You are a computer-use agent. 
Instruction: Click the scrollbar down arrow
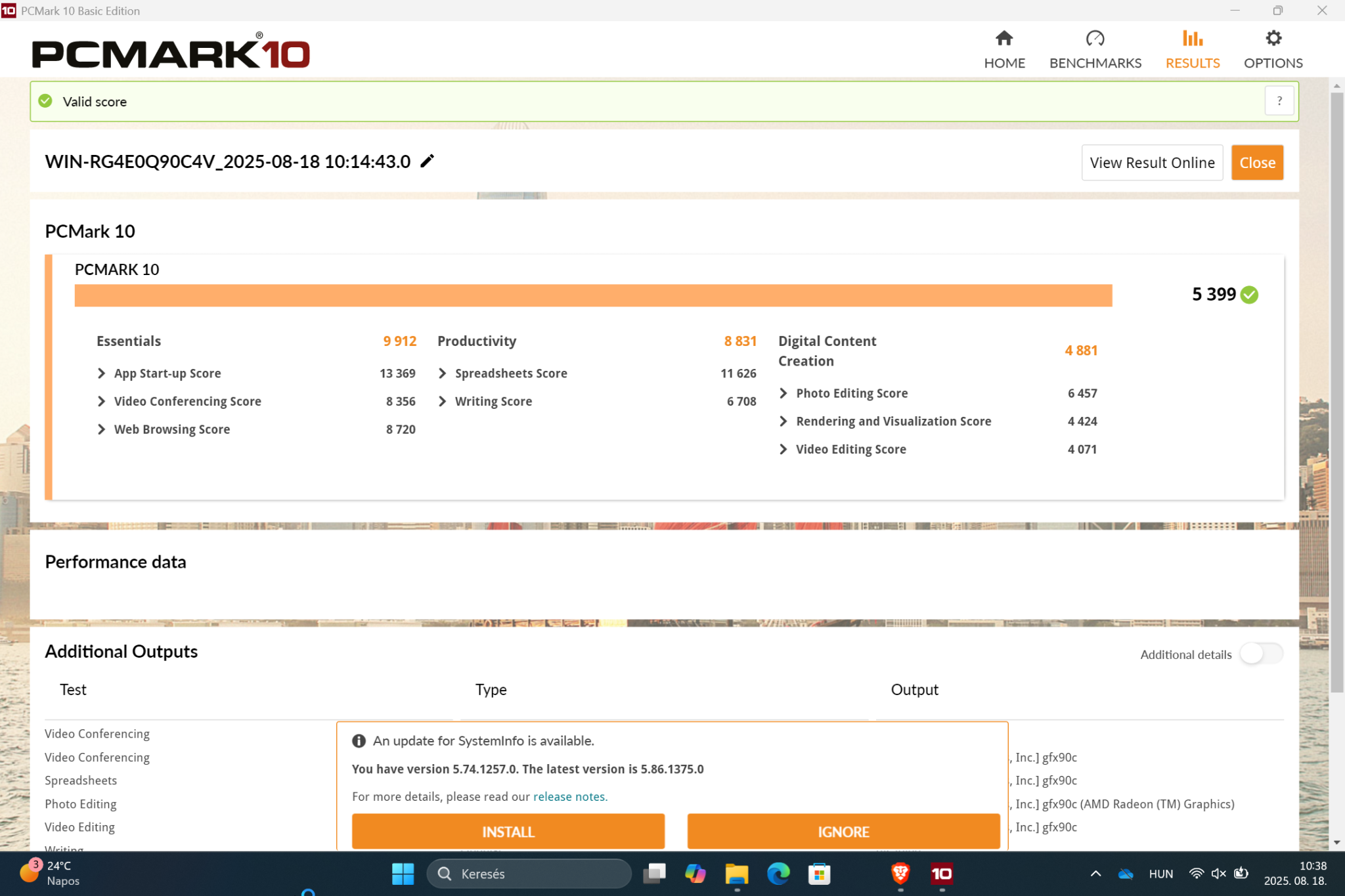[x=1336, y=842]
